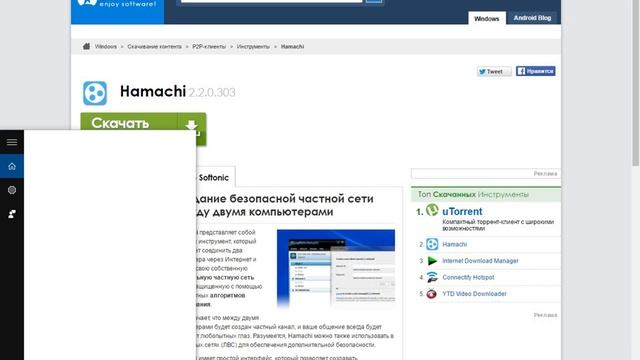Click the Connectify Hotspot icon
This screenshot has width=640, height=360.
(x=432, y=277)
